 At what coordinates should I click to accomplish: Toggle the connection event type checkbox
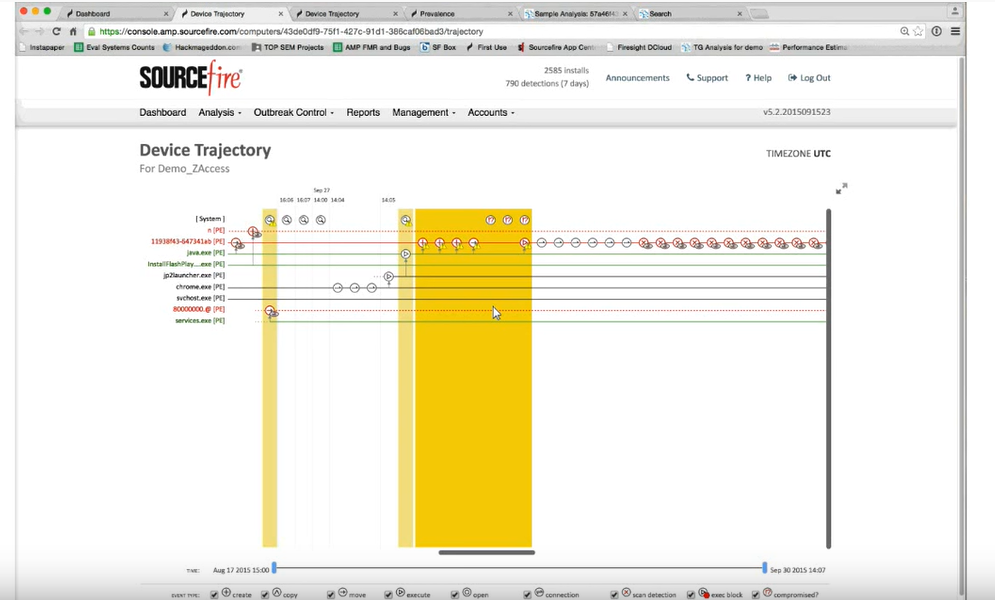[x=527, y=595]
